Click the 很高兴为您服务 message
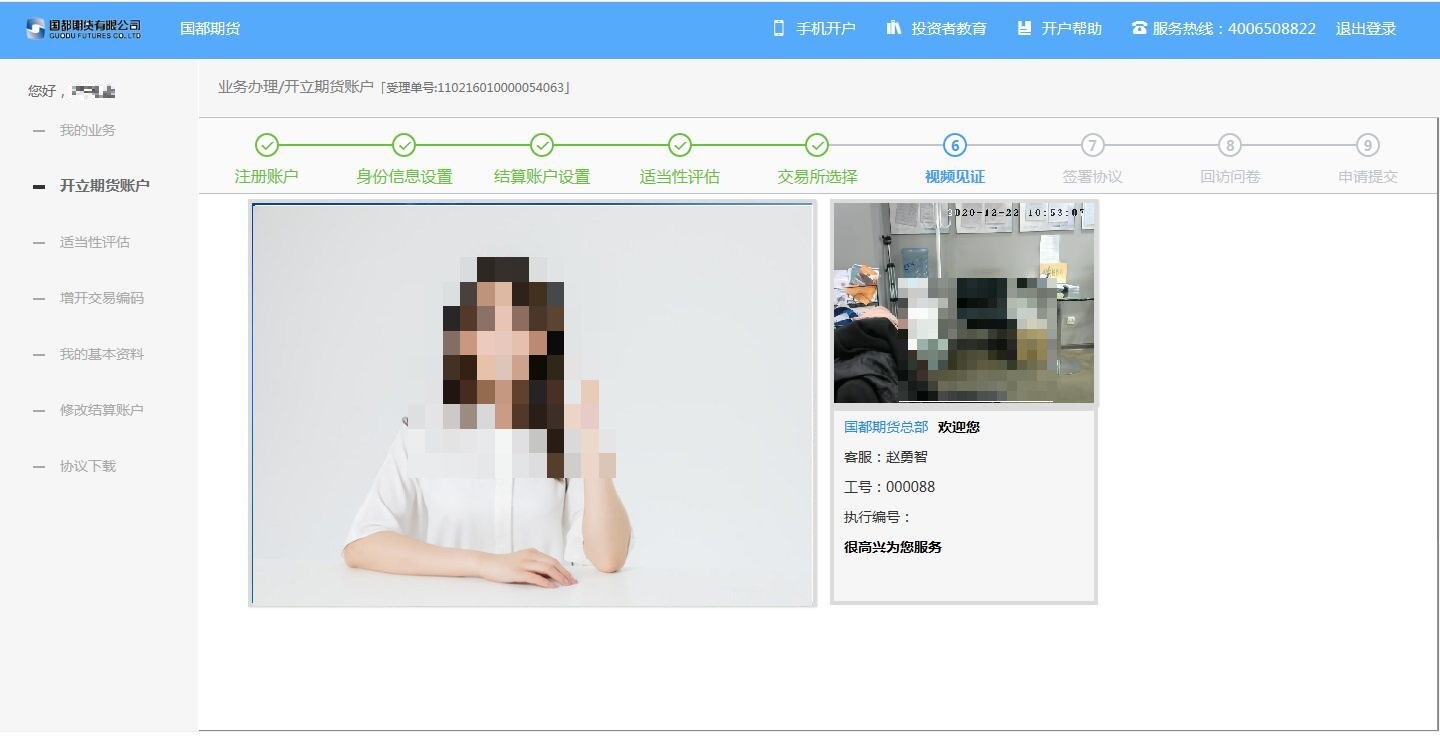Image resolution: width=1440 pixels, height=736 pixels. click(x=893, y=547)
